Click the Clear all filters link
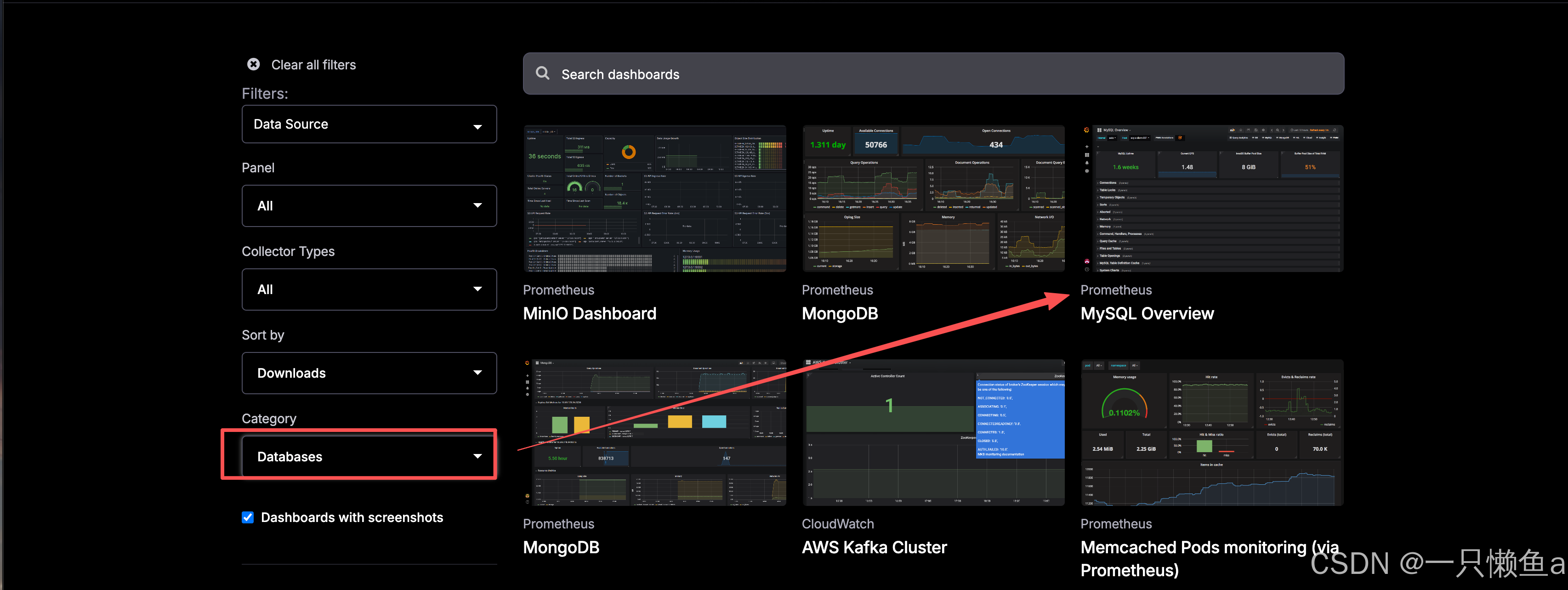This screenshot has height=590, width=1568. [313, 64]
